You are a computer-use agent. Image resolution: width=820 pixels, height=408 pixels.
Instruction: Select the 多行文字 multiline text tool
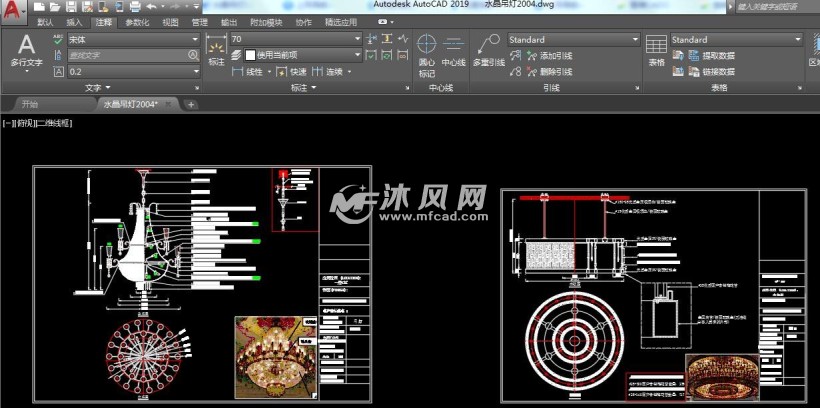pyautogui.click(x=26, y=52)
